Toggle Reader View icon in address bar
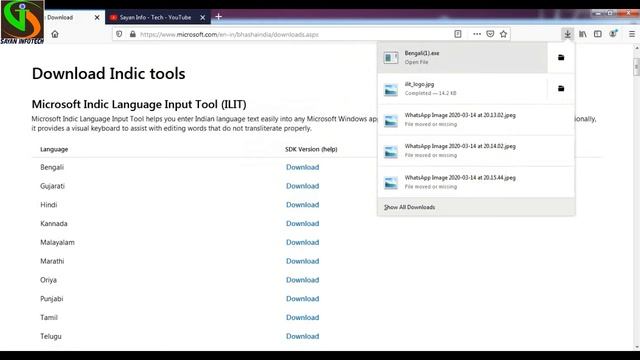The height and width of the screenshot is (360, 640). pyautogui.click(x=458, y=34)
